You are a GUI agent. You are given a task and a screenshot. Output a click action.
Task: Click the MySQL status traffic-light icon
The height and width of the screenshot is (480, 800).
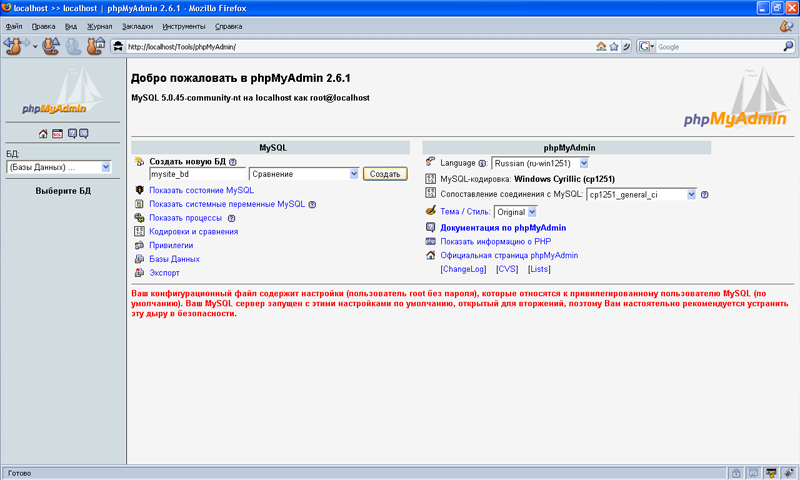click(139, 190)
